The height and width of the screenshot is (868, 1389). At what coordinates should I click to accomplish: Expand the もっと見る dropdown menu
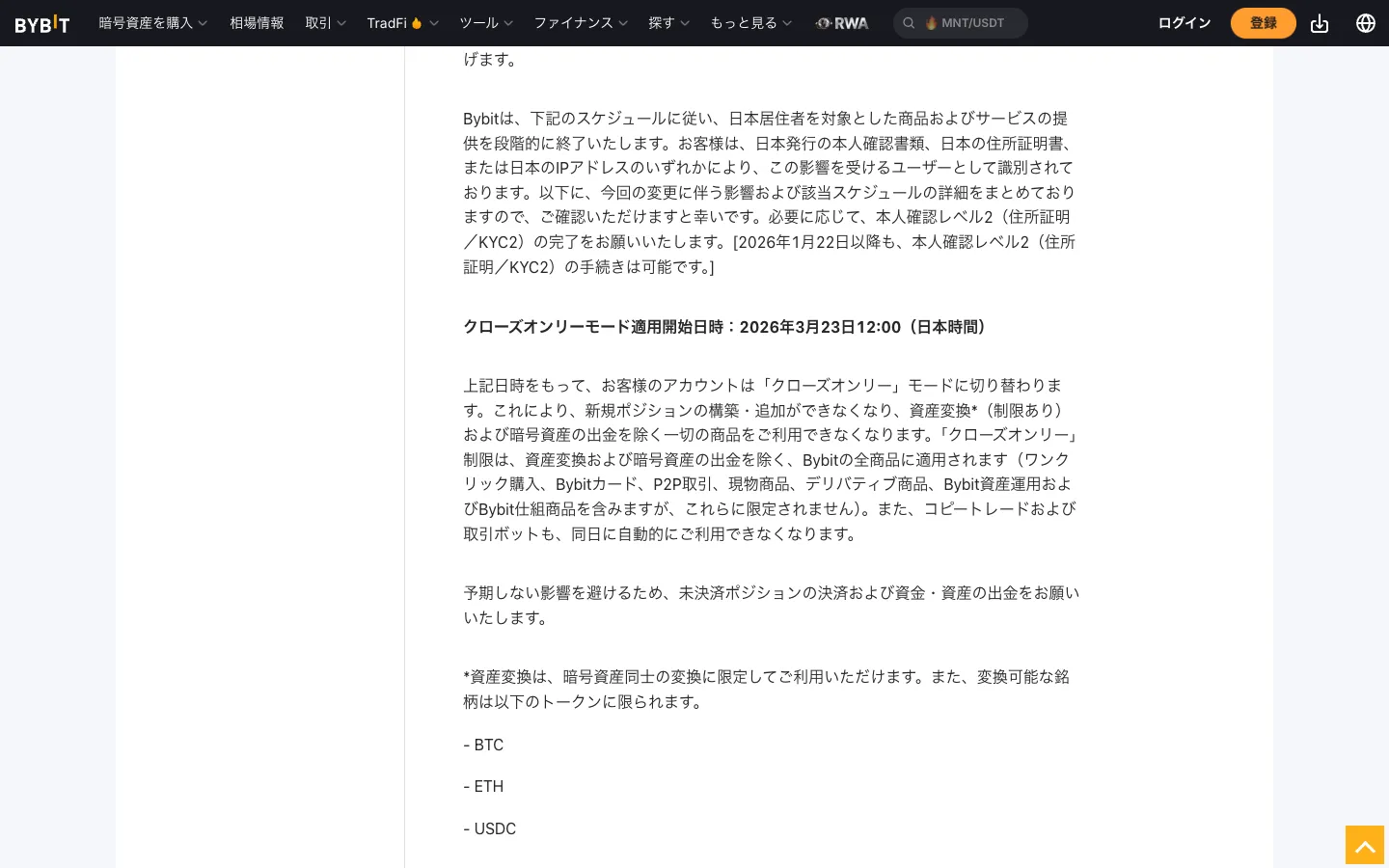pyautogui.click(x=751, y=23)
